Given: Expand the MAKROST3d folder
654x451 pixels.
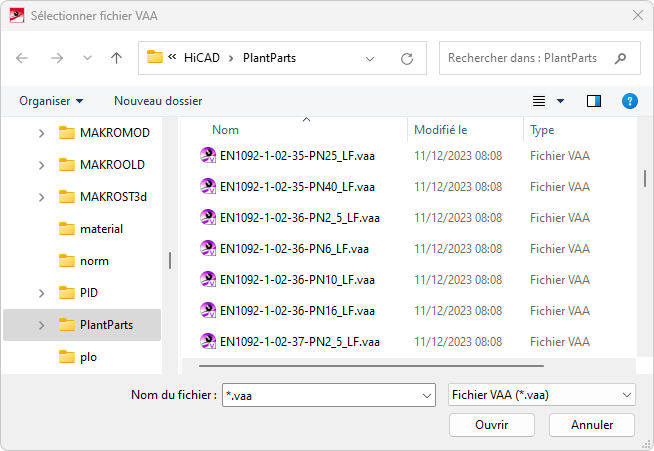Looking at the screenshot, I should [x=41, y=197].
